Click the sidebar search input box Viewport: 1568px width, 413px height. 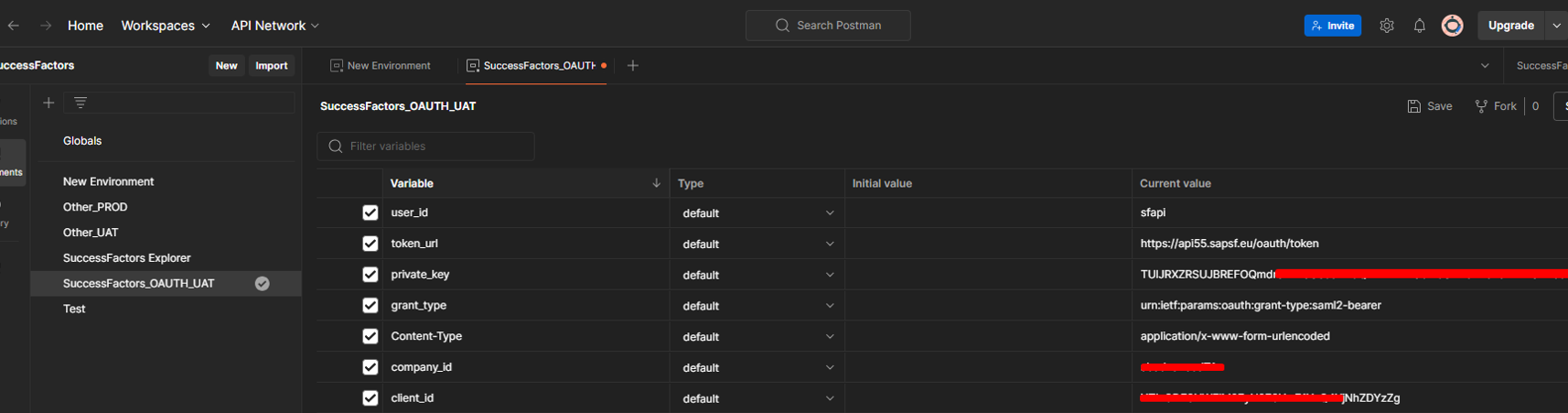[180, 103]
